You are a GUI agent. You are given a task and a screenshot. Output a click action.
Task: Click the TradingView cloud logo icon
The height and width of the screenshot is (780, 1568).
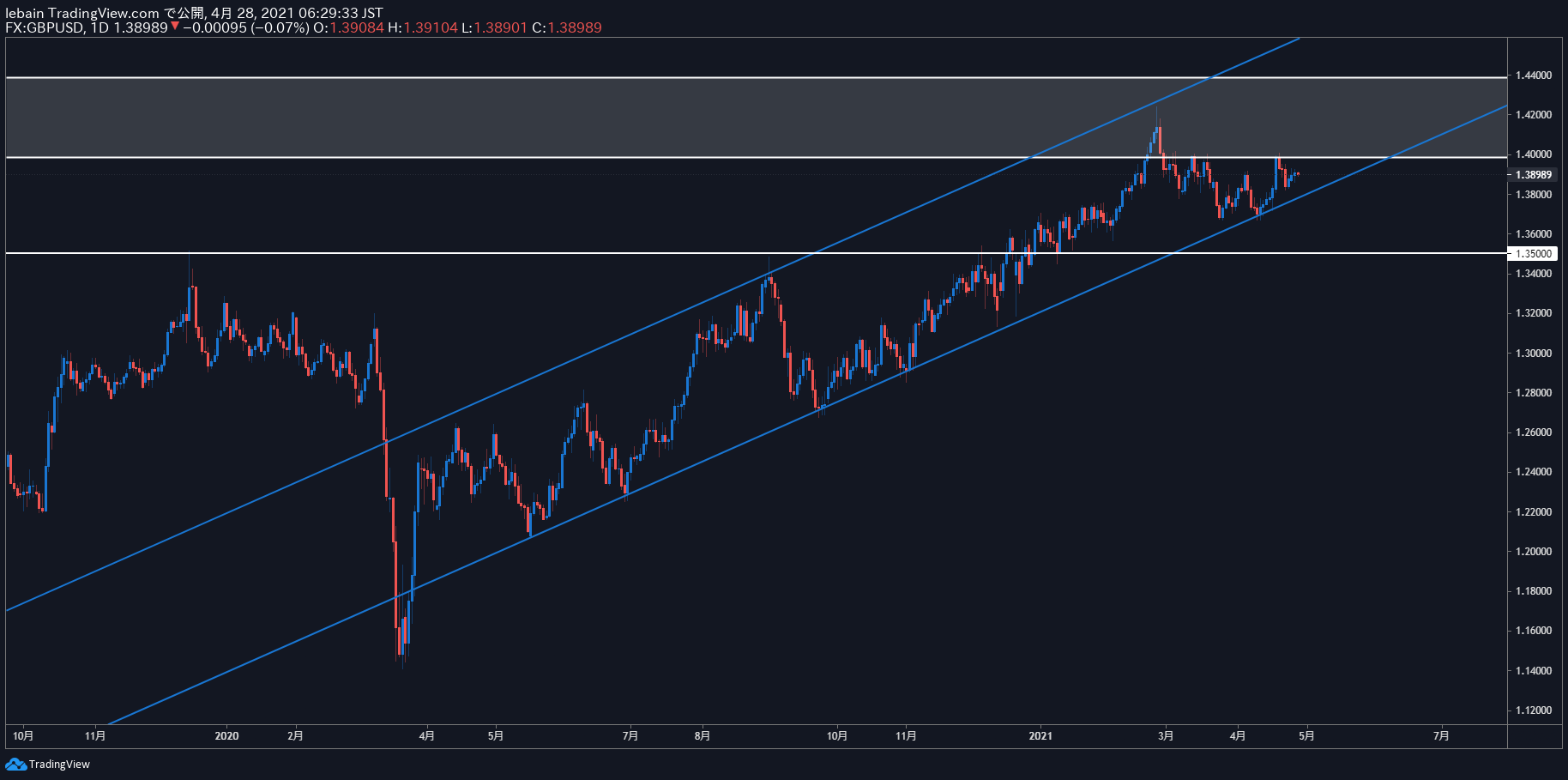[x=15, y=764]
